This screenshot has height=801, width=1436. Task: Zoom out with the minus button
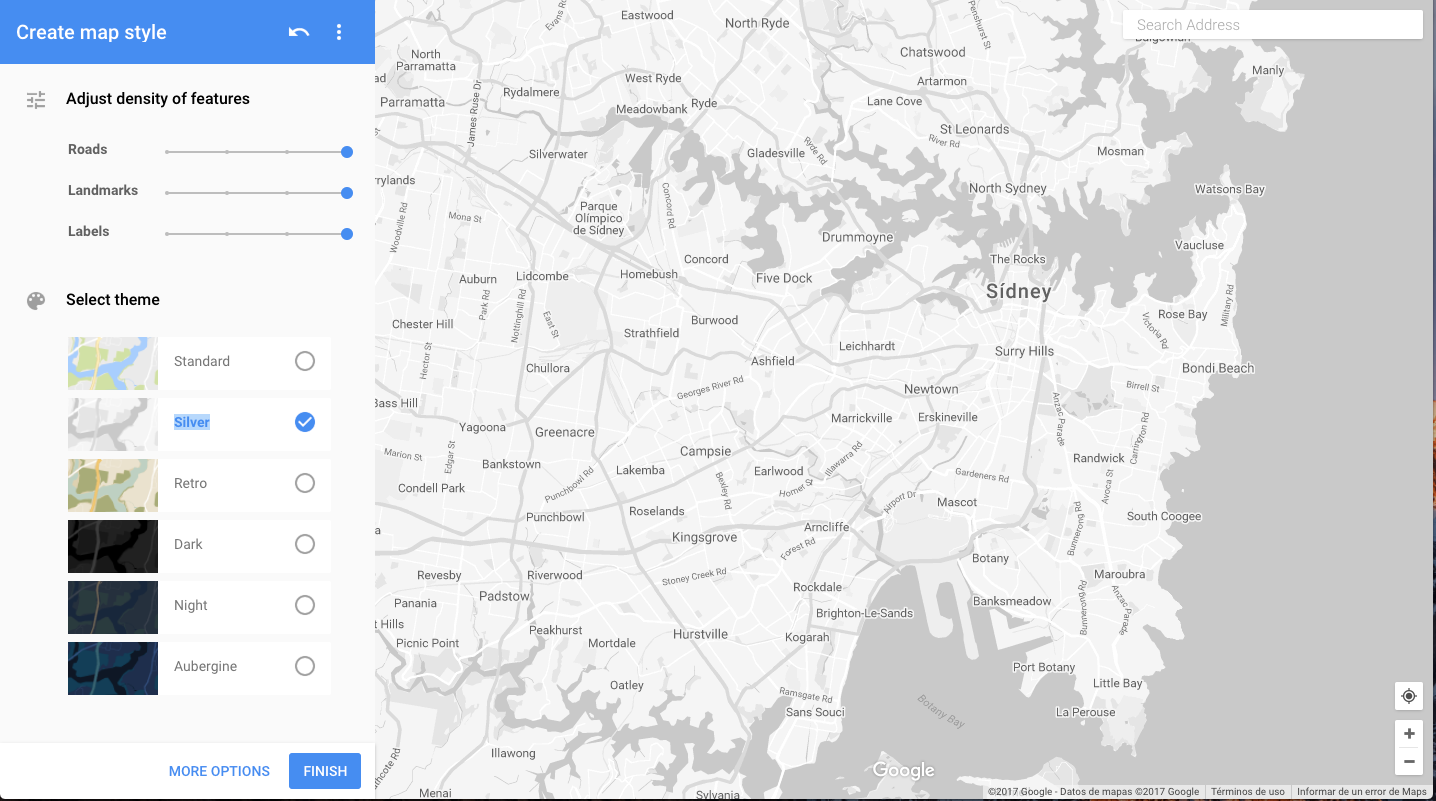pyautogui.click(x=1409, y=762)
